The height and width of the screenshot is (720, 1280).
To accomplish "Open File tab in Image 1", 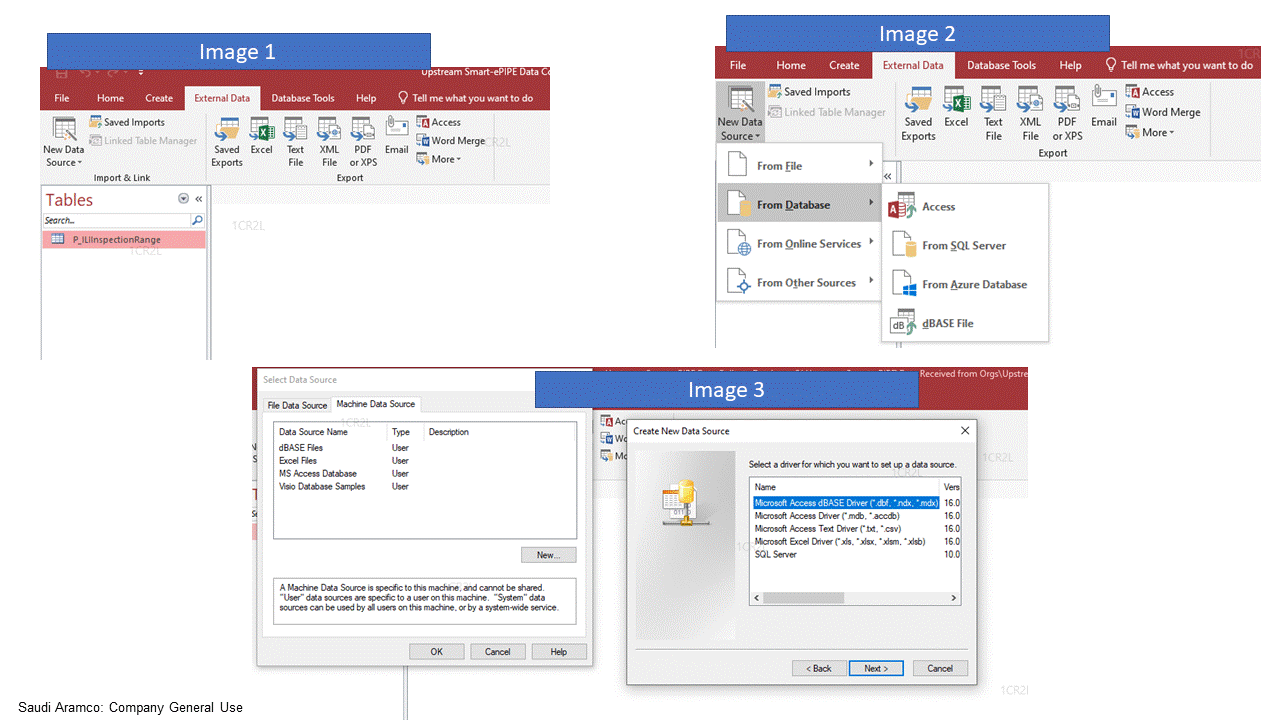I will (x=62, y=98).
